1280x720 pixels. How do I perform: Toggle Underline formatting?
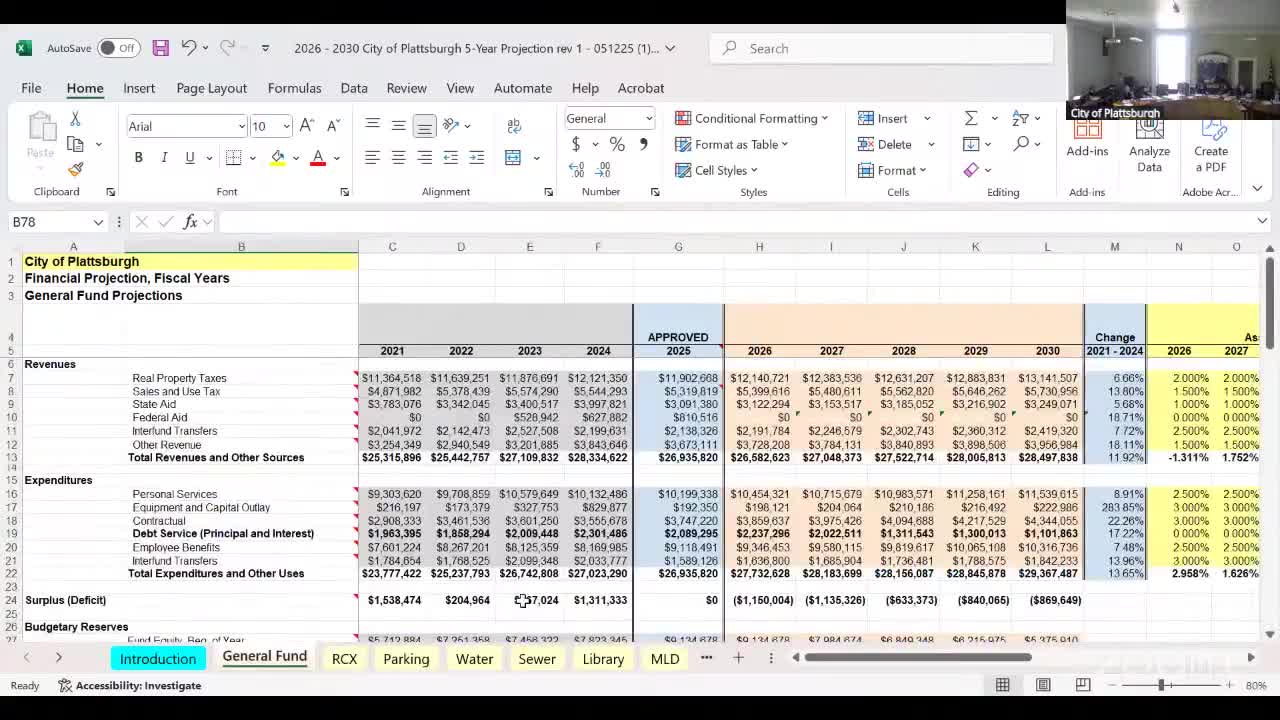[189, 157]
